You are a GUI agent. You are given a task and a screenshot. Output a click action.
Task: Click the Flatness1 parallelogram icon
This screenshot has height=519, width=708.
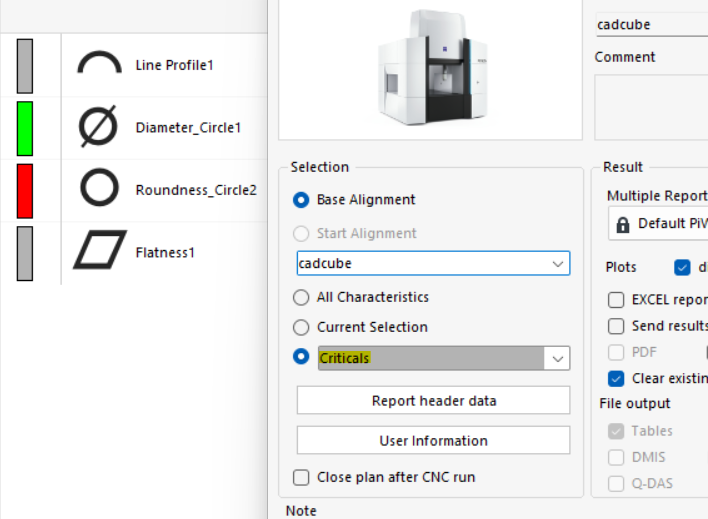pyautogui.click(x=99, y=251)
